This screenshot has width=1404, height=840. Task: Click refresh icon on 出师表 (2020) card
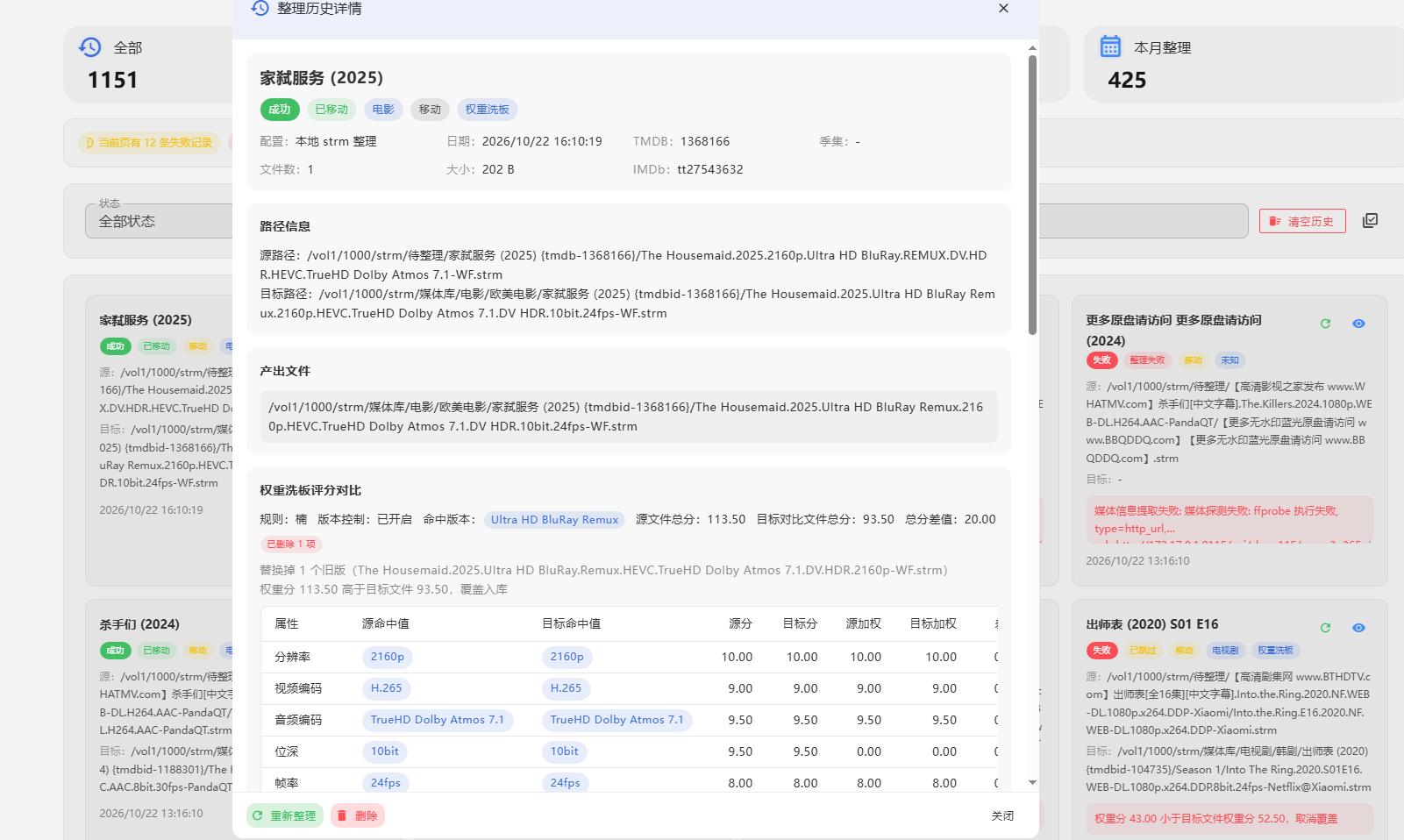click(1325, 628)
